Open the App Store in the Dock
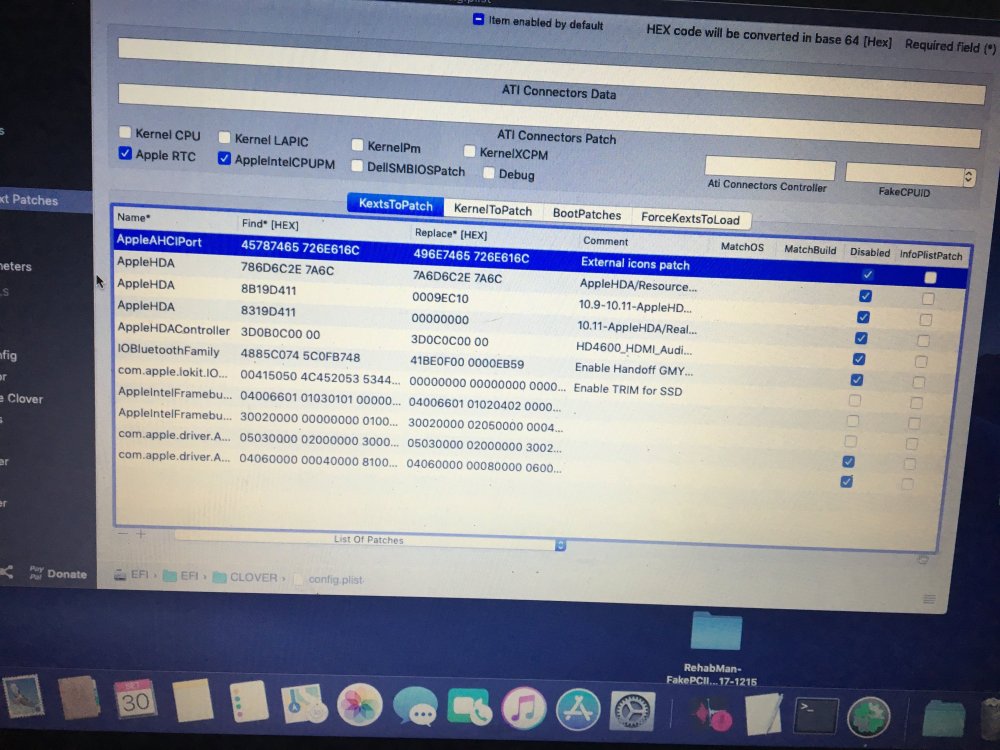Screen dimensions: 1000x750 [x=578, y=710]
